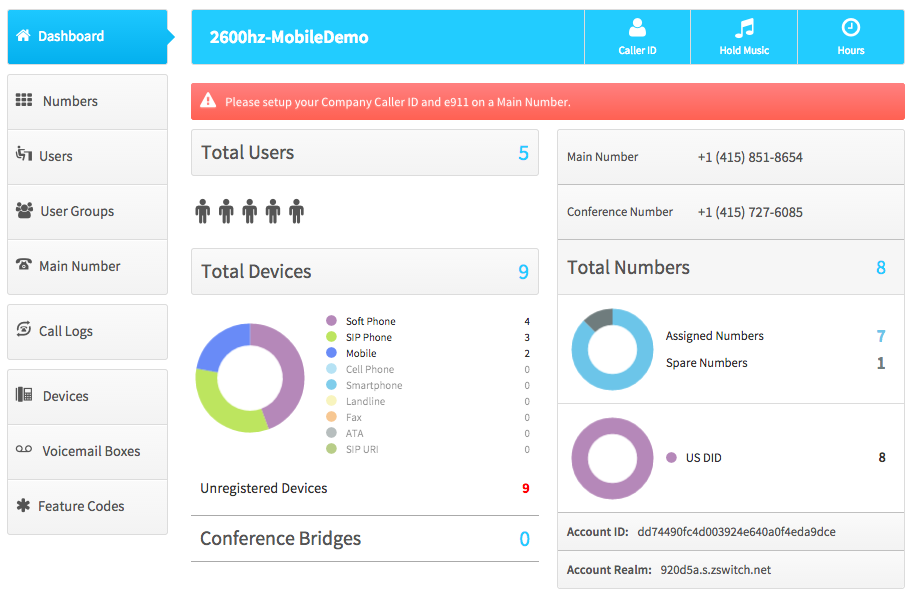Click the ATA gray legend dot
Image resolution: width=915 pixels, height=597 pixels.
[x=331, y=432]
